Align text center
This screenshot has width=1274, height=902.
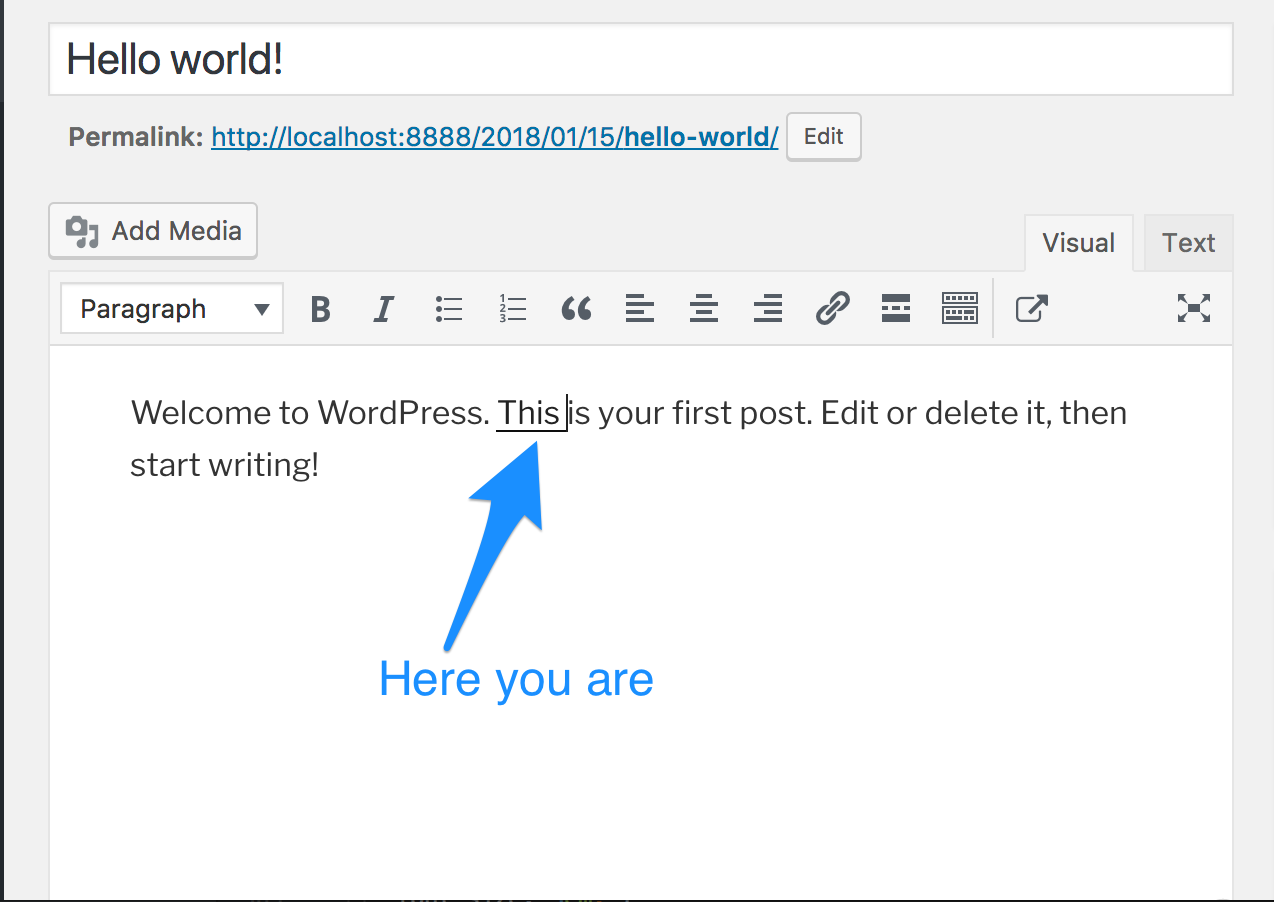704,309
